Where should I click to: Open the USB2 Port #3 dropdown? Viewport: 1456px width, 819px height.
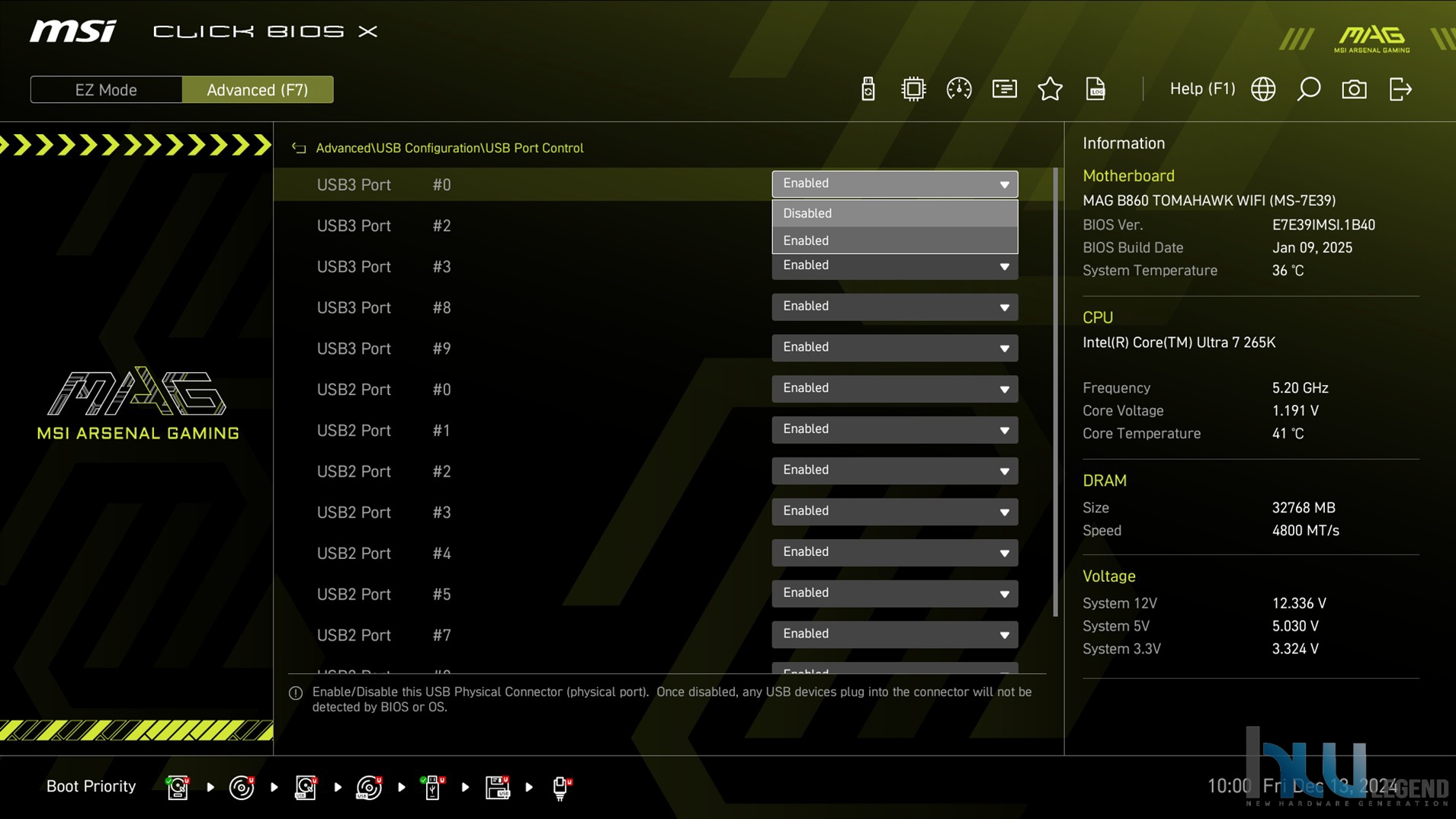pos(895,512)
